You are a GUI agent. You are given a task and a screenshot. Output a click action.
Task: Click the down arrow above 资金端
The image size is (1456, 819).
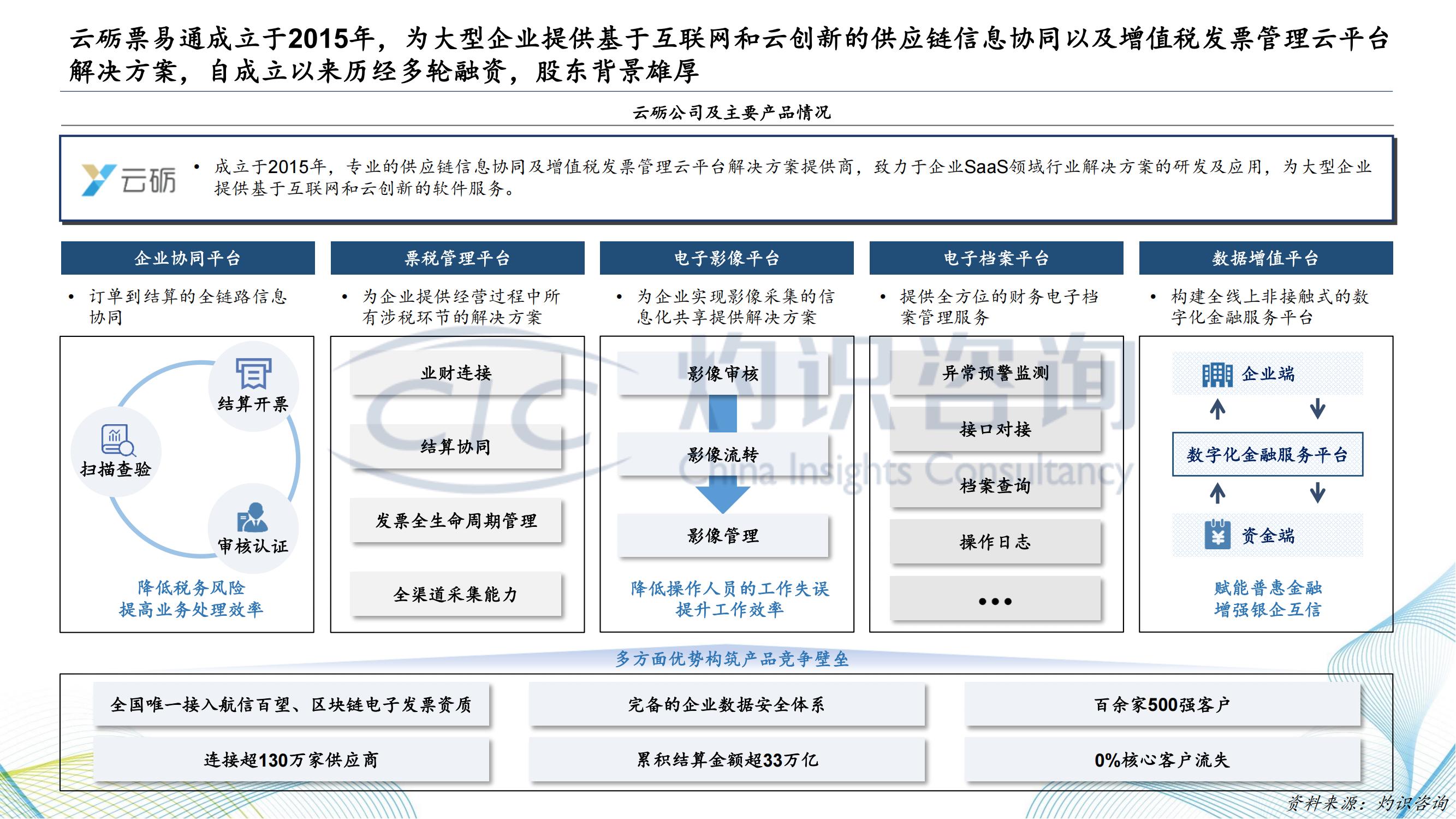tap(1317, 493)
